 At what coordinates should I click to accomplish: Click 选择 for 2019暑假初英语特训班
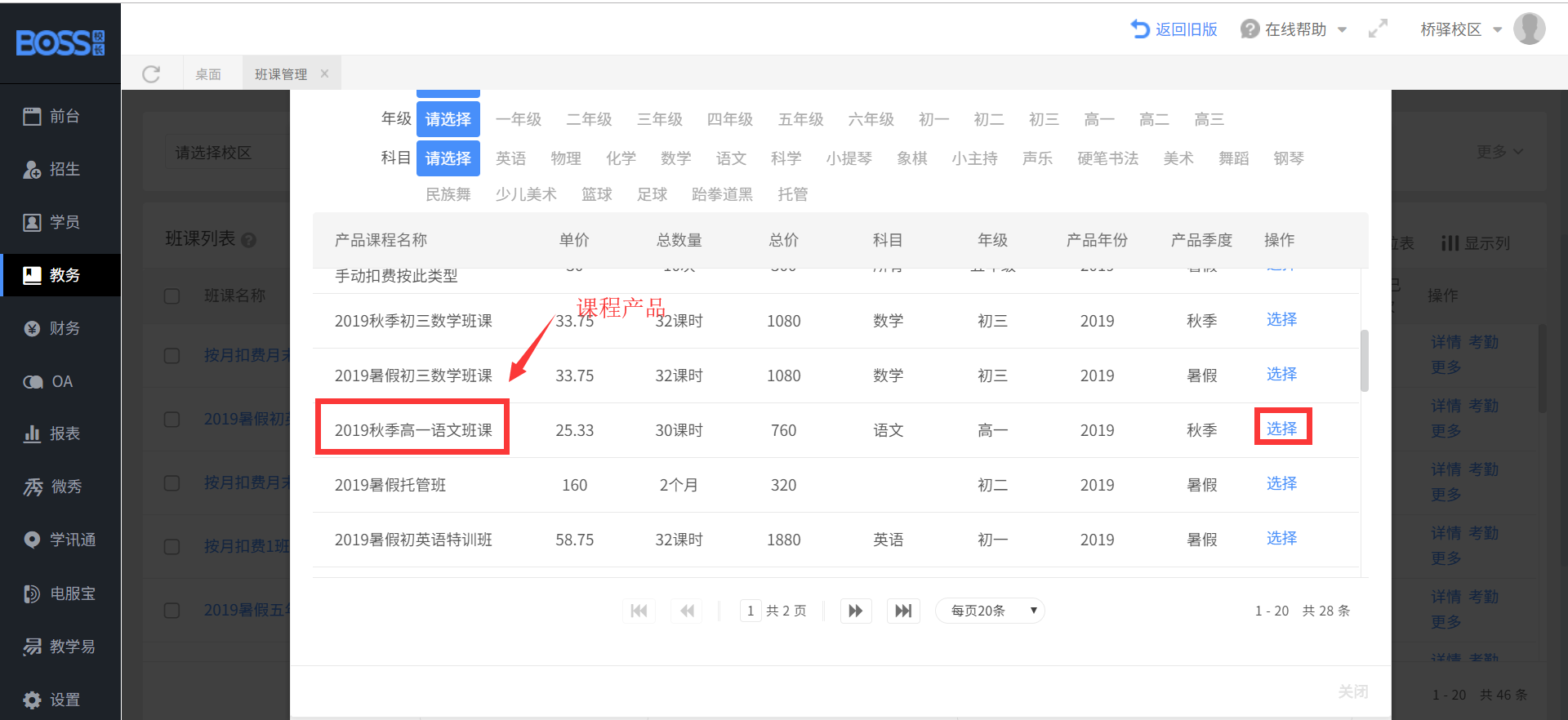point(1281,538)
